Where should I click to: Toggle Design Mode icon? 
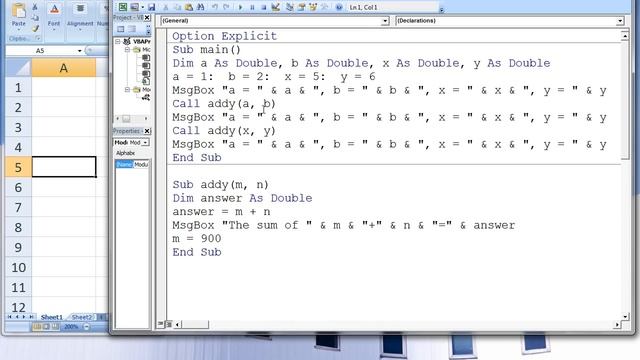coord(276,7)
